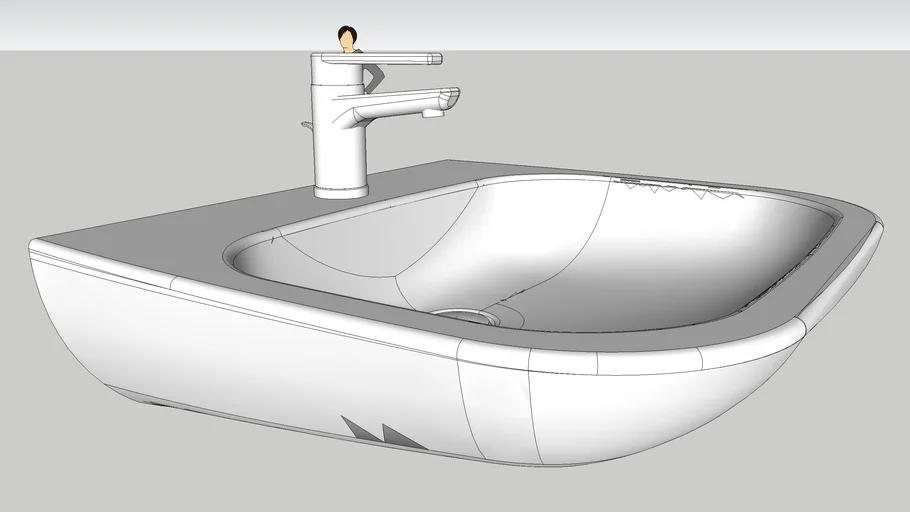Click the gray ground area at bottom left
Screen dimensions: 910x512
click(60, 450)
